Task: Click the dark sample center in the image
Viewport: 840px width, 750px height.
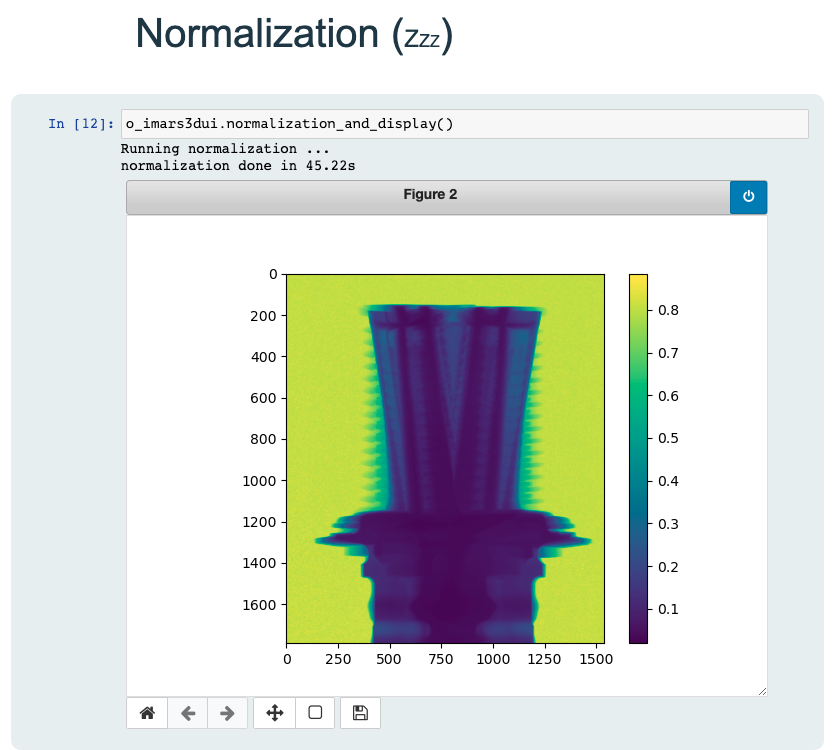Action: click(446, 580)
